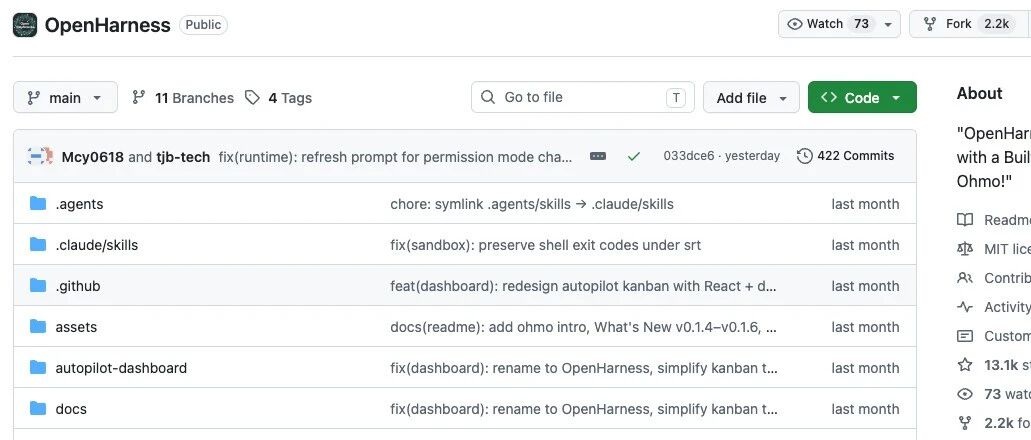Open commit 'feat(dashboard): redesign autopilot kanban'
The width and height of the screenshot is (1031, 440).
tap(584, 286)
